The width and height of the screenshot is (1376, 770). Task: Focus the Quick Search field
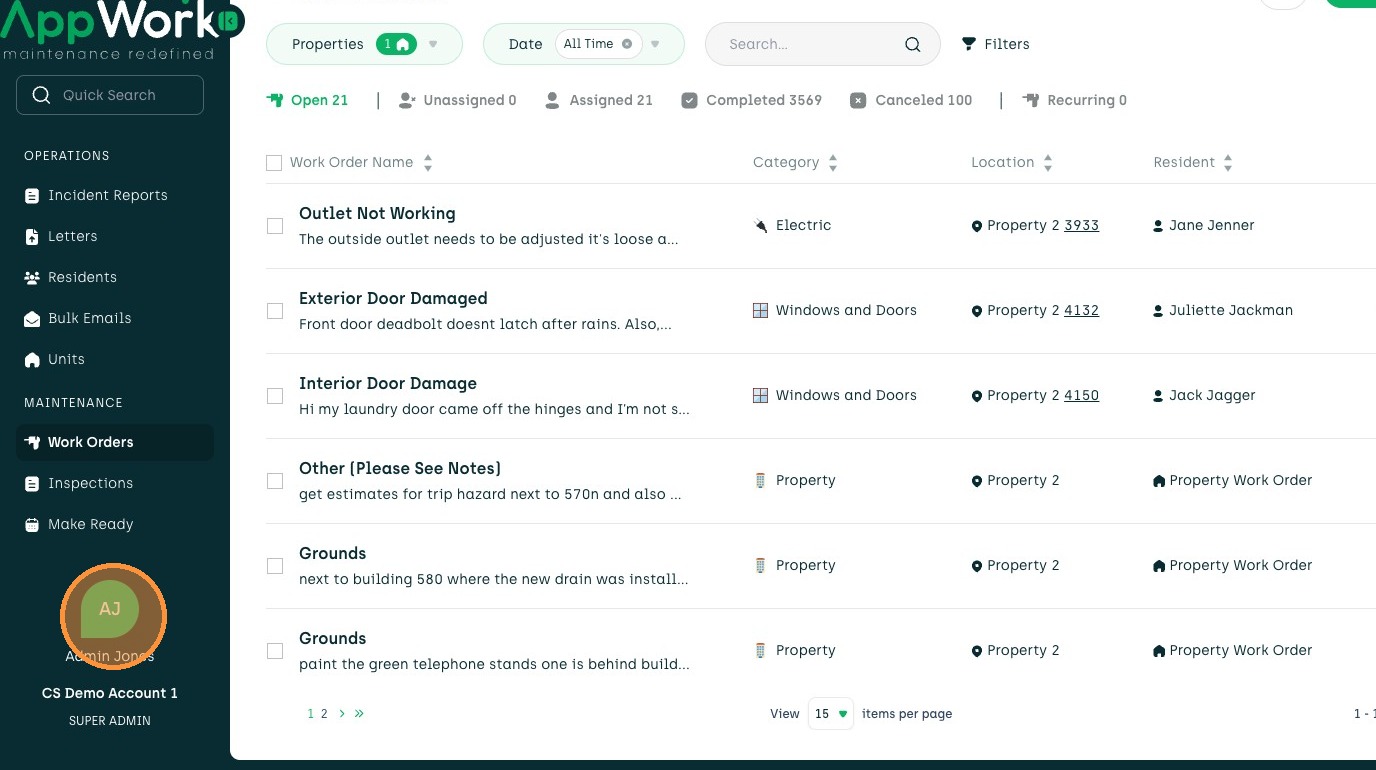[110, 95]
